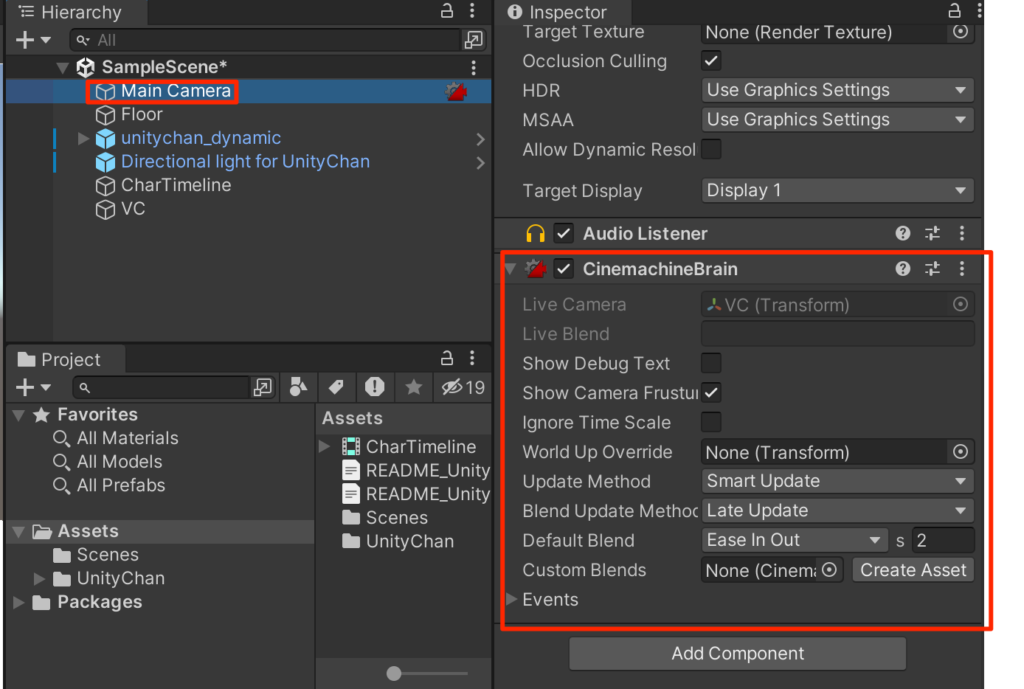Select All Models favorite
This screenshot has height=689, width=1024.
(x=119, y=462)
